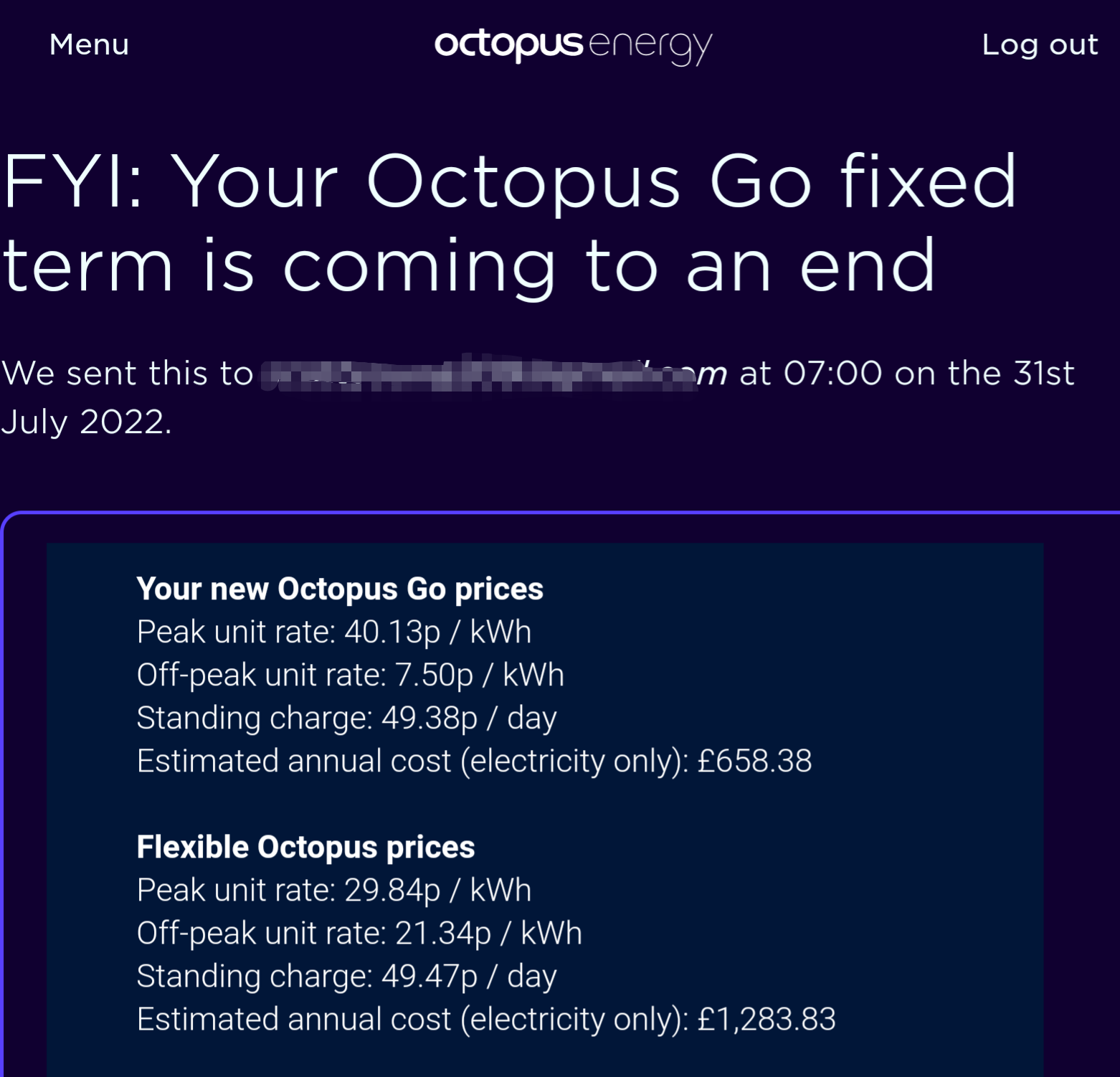Click the octopus energy logo

coord(574,45)
